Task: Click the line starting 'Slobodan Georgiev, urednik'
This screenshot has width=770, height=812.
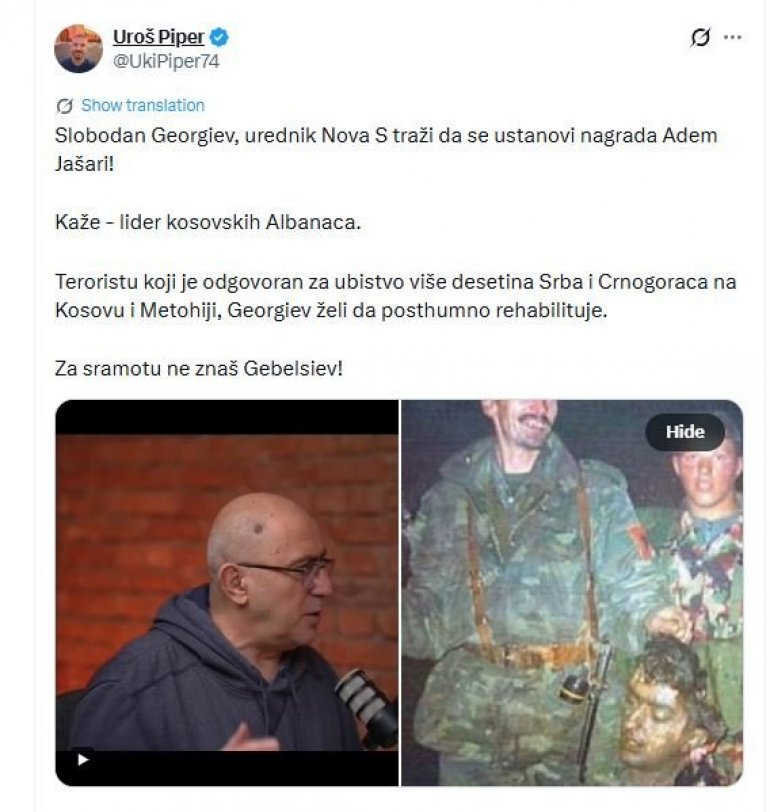Action: pyautogui.click(x=386, y=136)
